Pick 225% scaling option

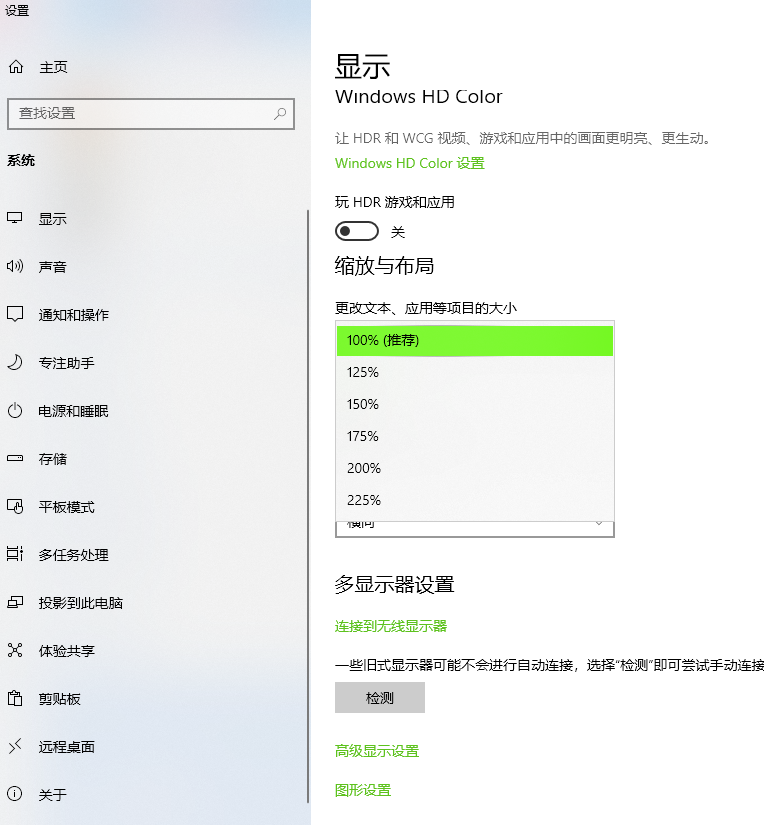[x=475, y=500]
